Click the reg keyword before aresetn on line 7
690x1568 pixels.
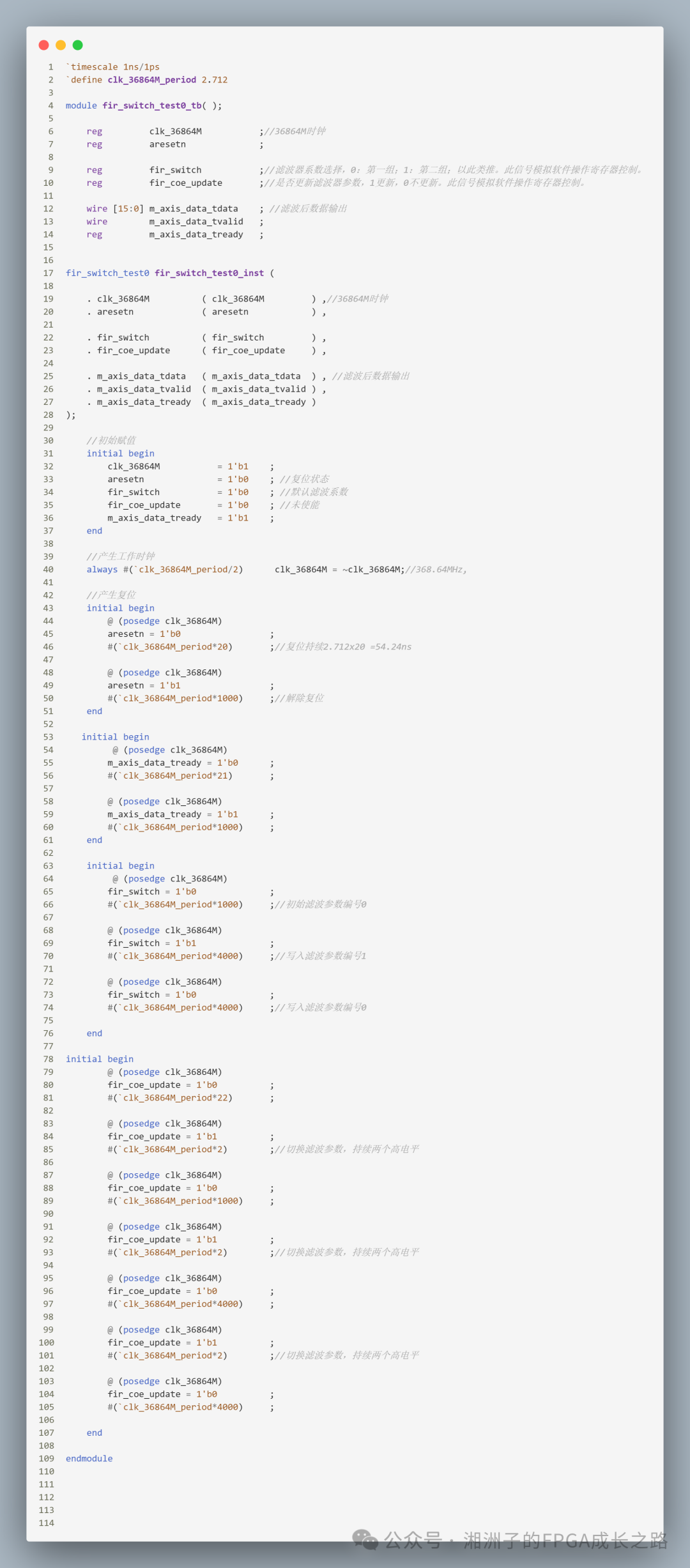(x=95, y=144)
